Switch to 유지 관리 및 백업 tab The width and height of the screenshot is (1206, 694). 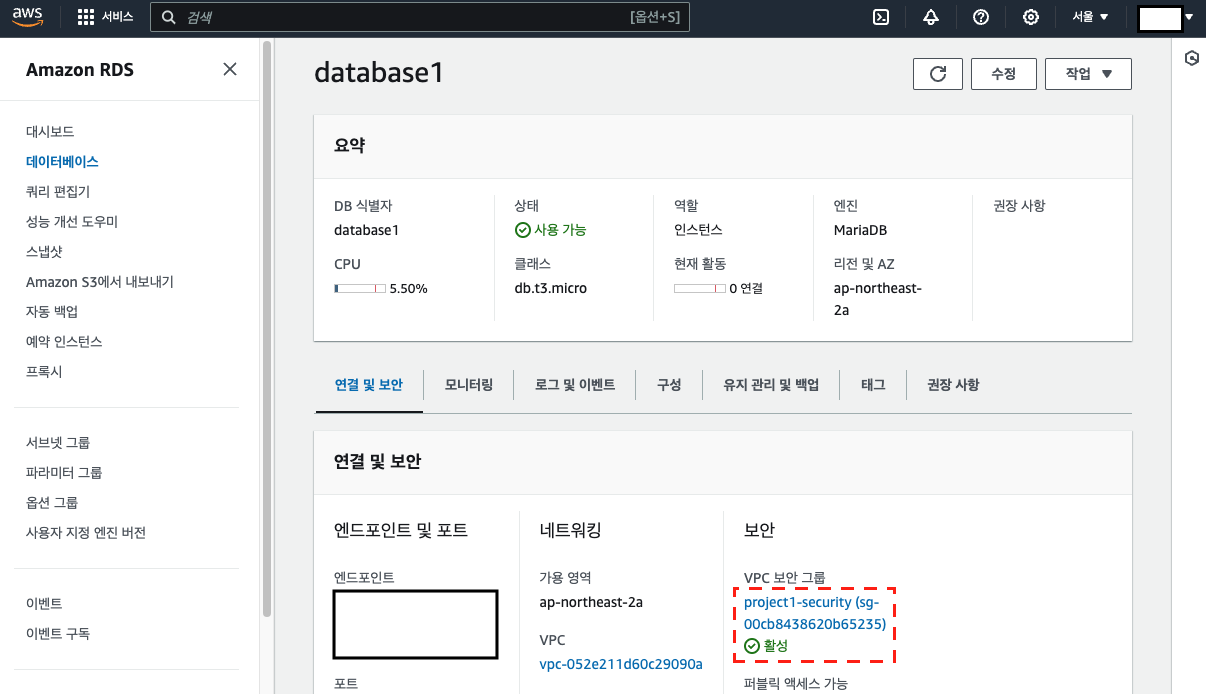click(771, 385)
